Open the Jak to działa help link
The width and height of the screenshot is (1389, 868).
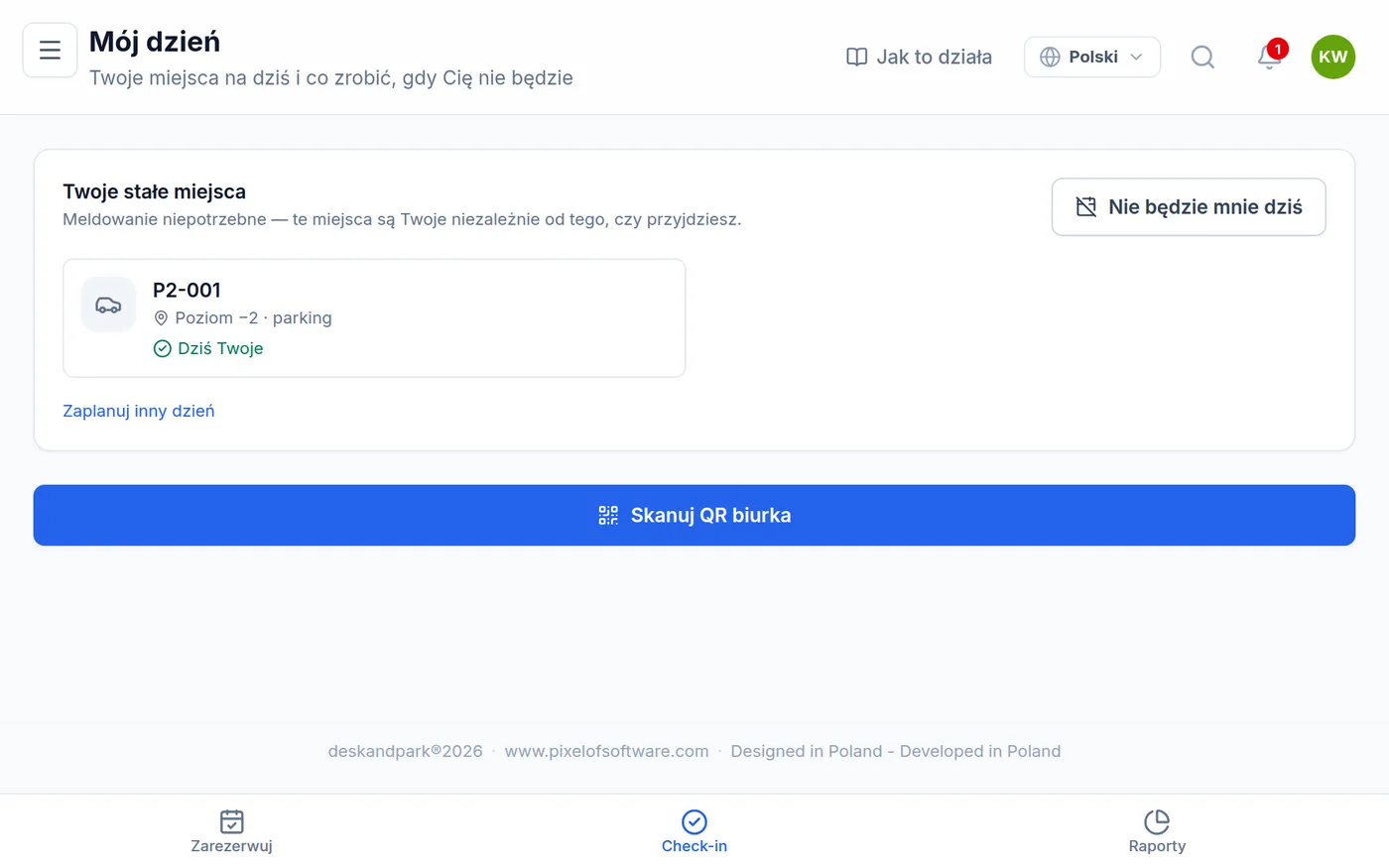919,57
